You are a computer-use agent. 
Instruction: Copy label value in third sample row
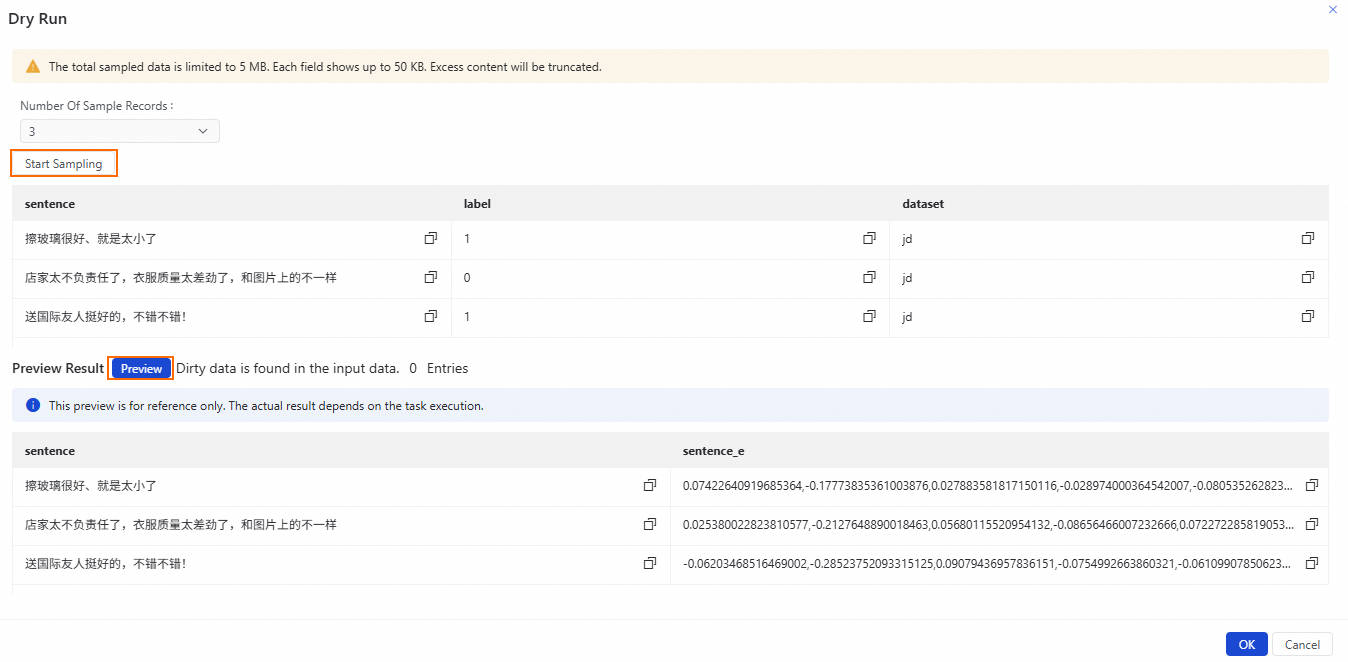870,316
